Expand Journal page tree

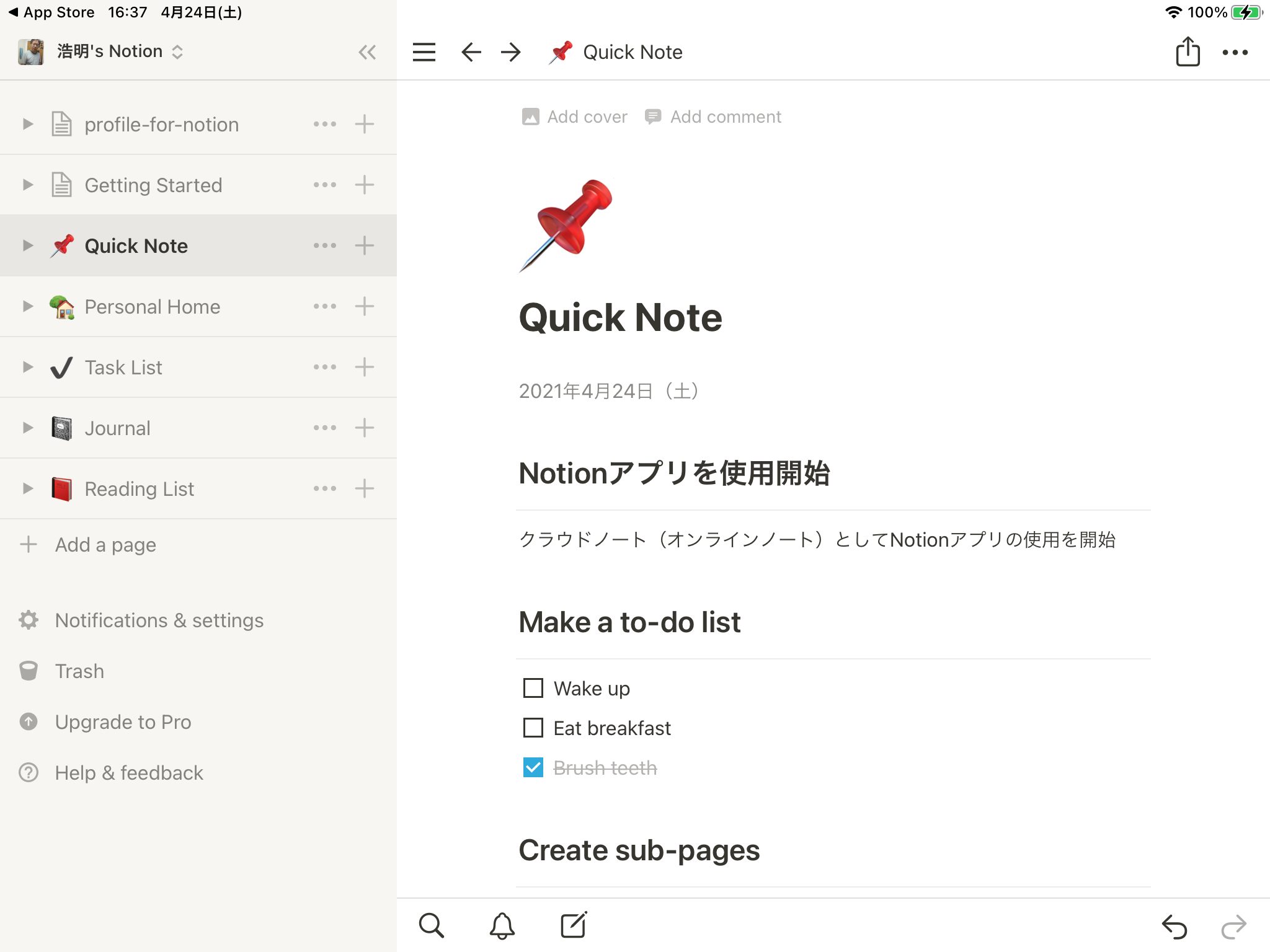(27, 428)
